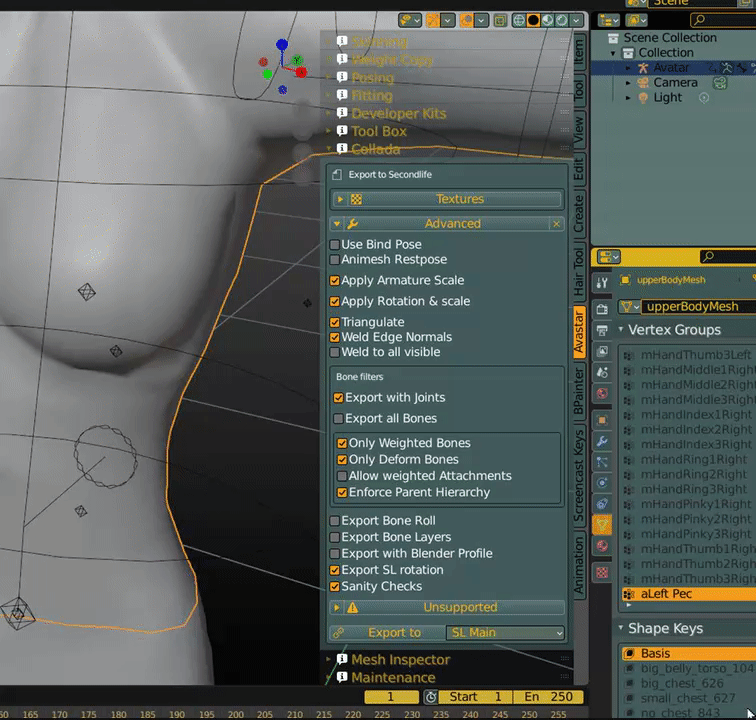The image size is (756, 720).
Task: Open Maintenance panel
Action: click(x=393, y=678)
